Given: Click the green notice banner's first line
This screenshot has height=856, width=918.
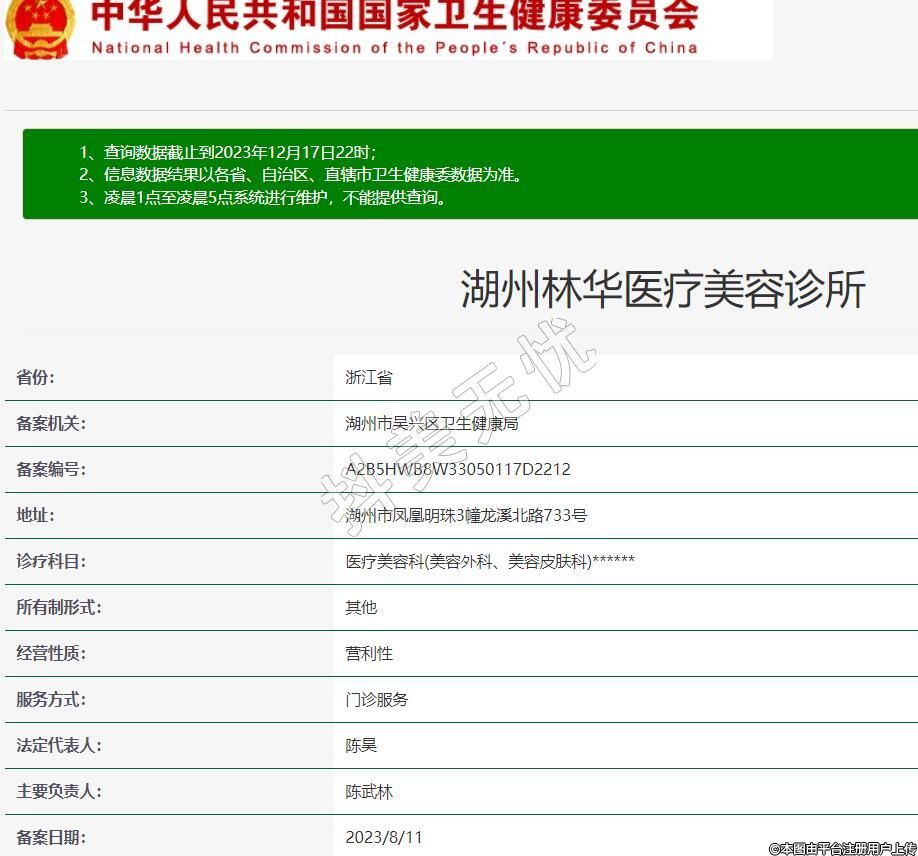Looking at the screenshot, I should 228,152.
